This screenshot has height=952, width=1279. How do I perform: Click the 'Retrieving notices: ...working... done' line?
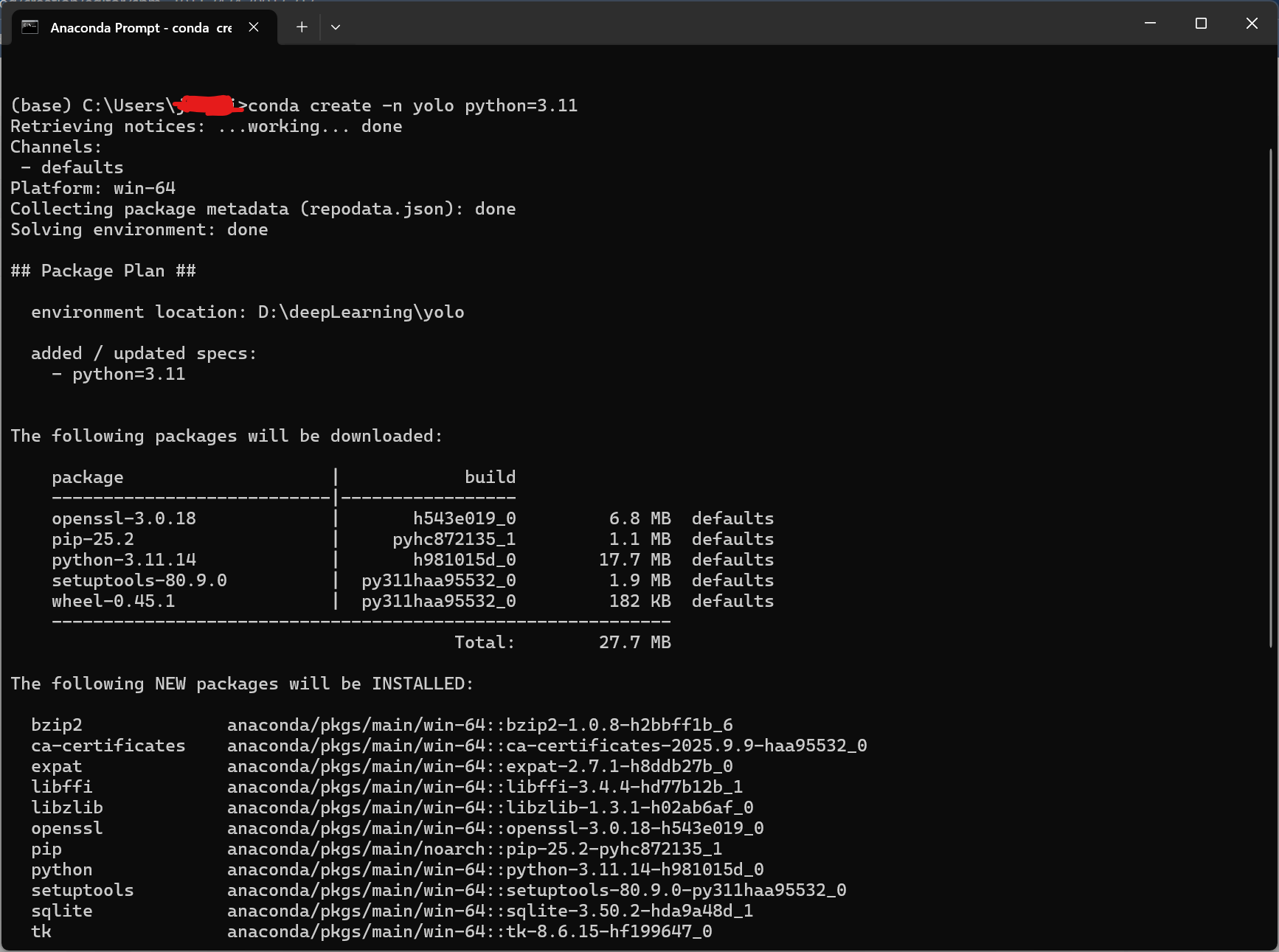click(x=207, y=126)
